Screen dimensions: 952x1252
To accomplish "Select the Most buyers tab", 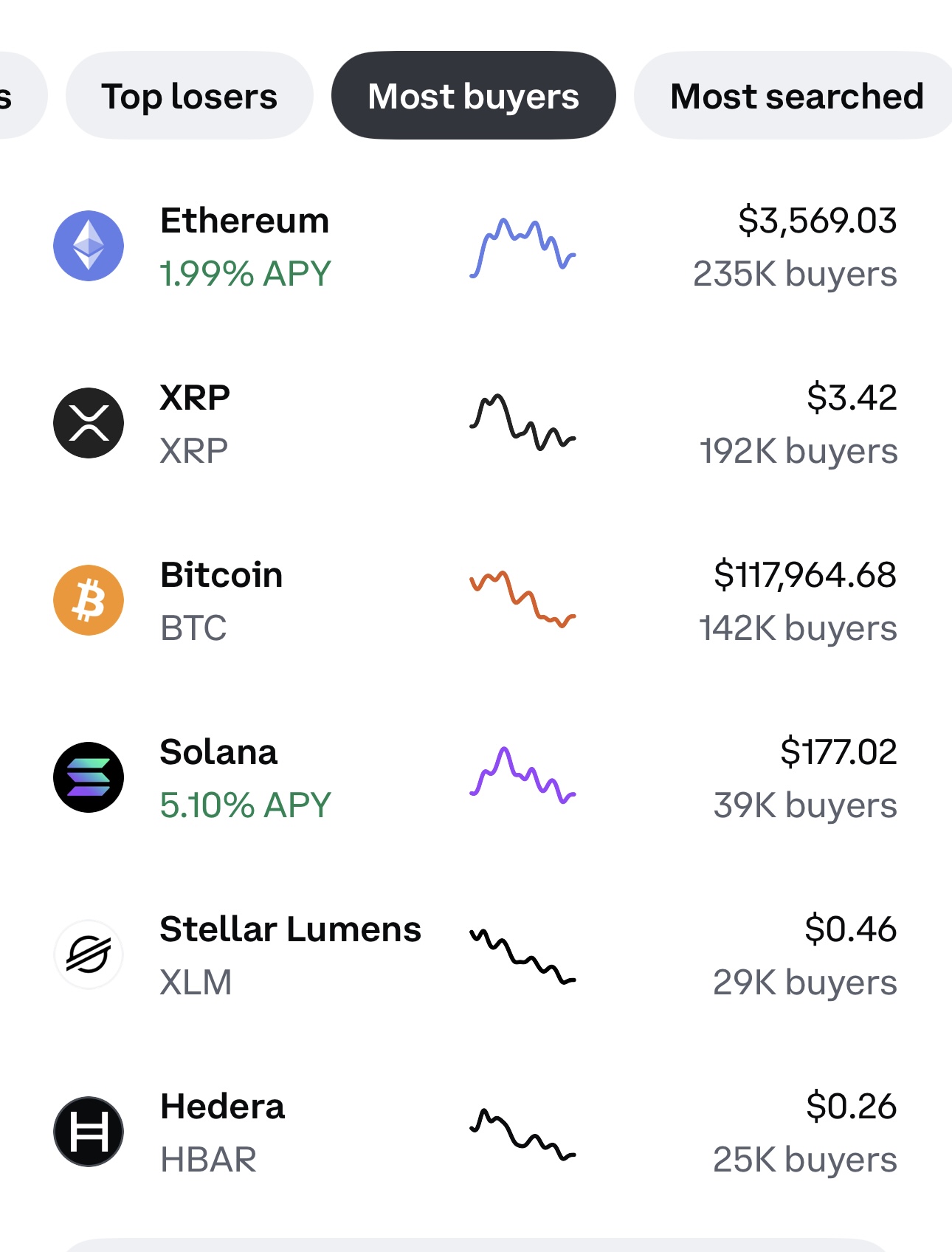I will click(474, 95).
